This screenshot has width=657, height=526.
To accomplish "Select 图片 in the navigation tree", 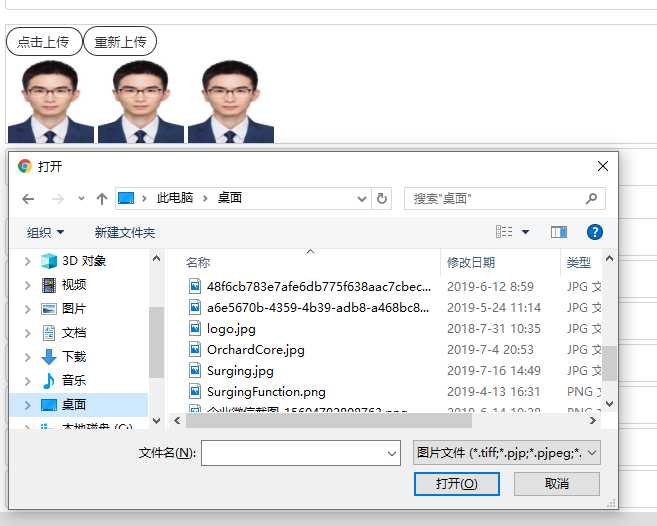I will pos(74,309).
